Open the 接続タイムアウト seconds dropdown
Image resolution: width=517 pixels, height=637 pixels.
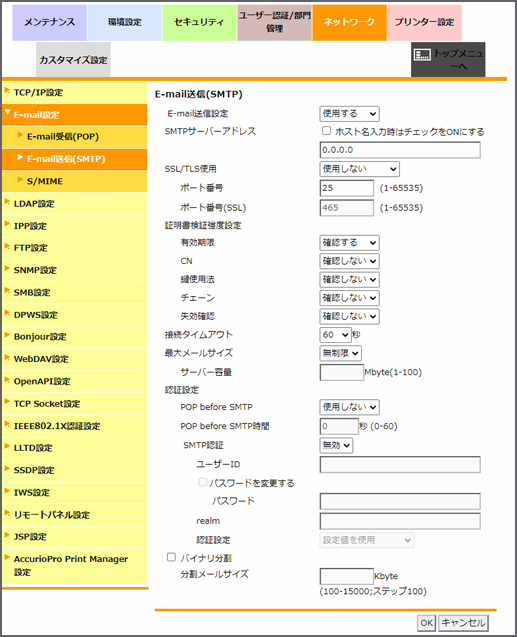coord(335,335)
